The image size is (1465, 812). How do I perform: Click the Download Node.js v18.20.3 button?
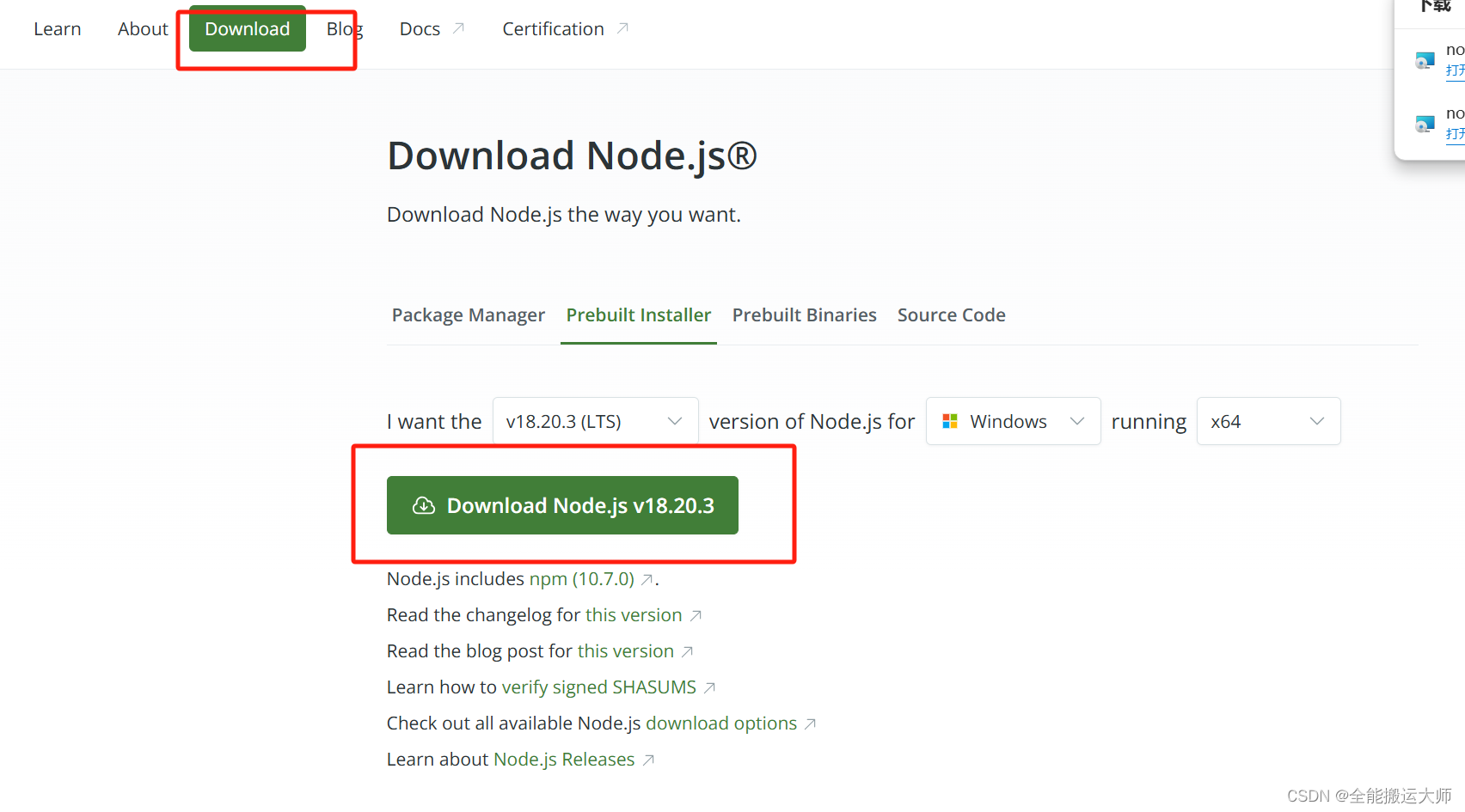coord(562,505)
